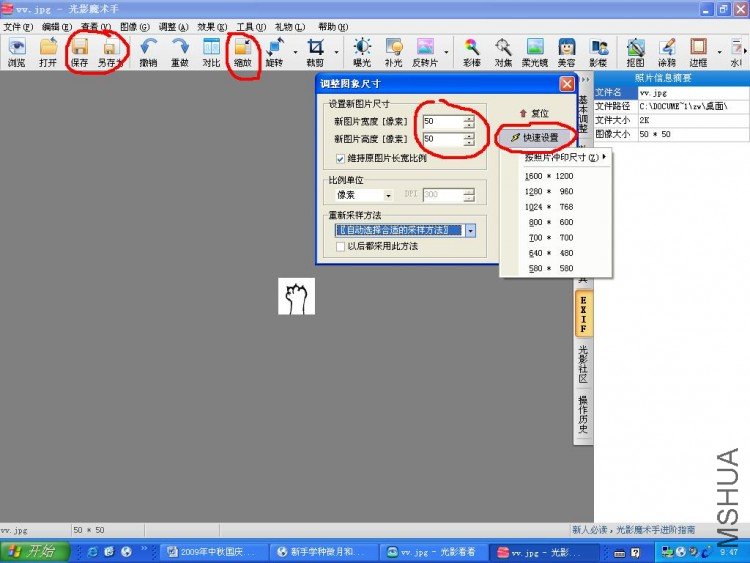This screenshot has width=750, height=563.
Task: Apply the 反转片 effect icon
Action: (x=425, y=52)
